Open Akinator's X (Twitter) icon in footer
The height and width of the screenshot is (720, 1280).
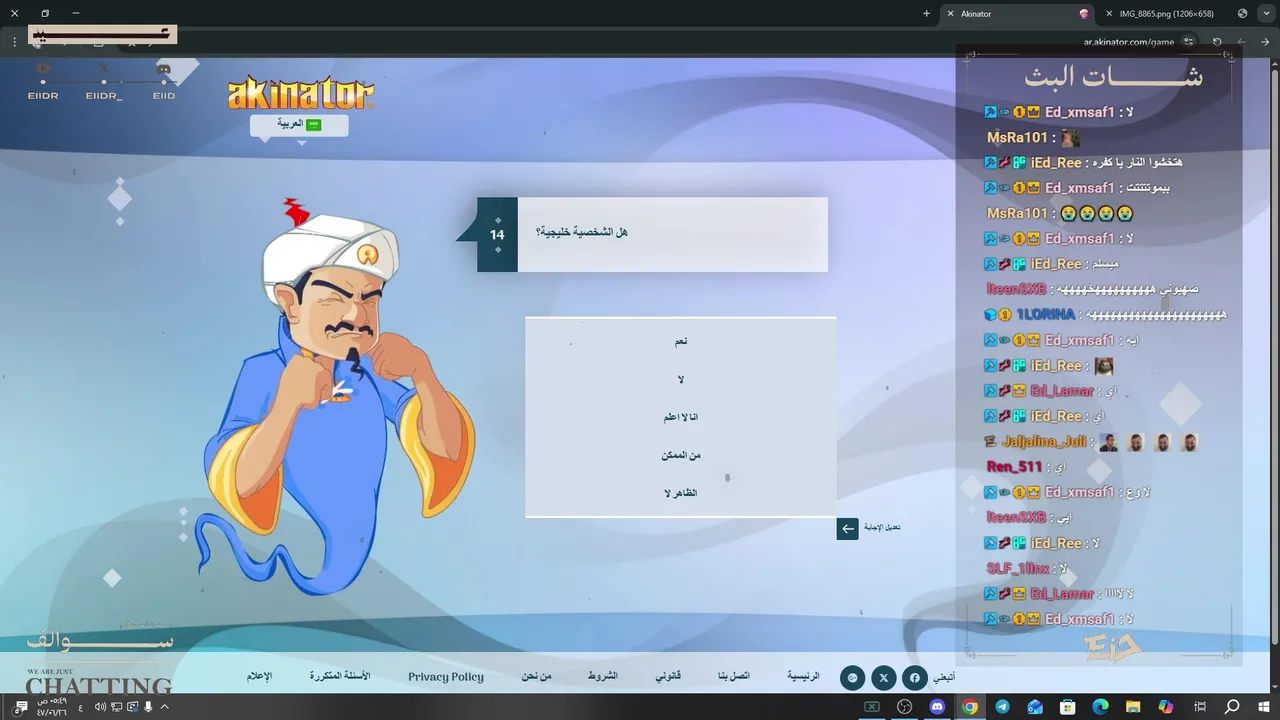[883, 678]
